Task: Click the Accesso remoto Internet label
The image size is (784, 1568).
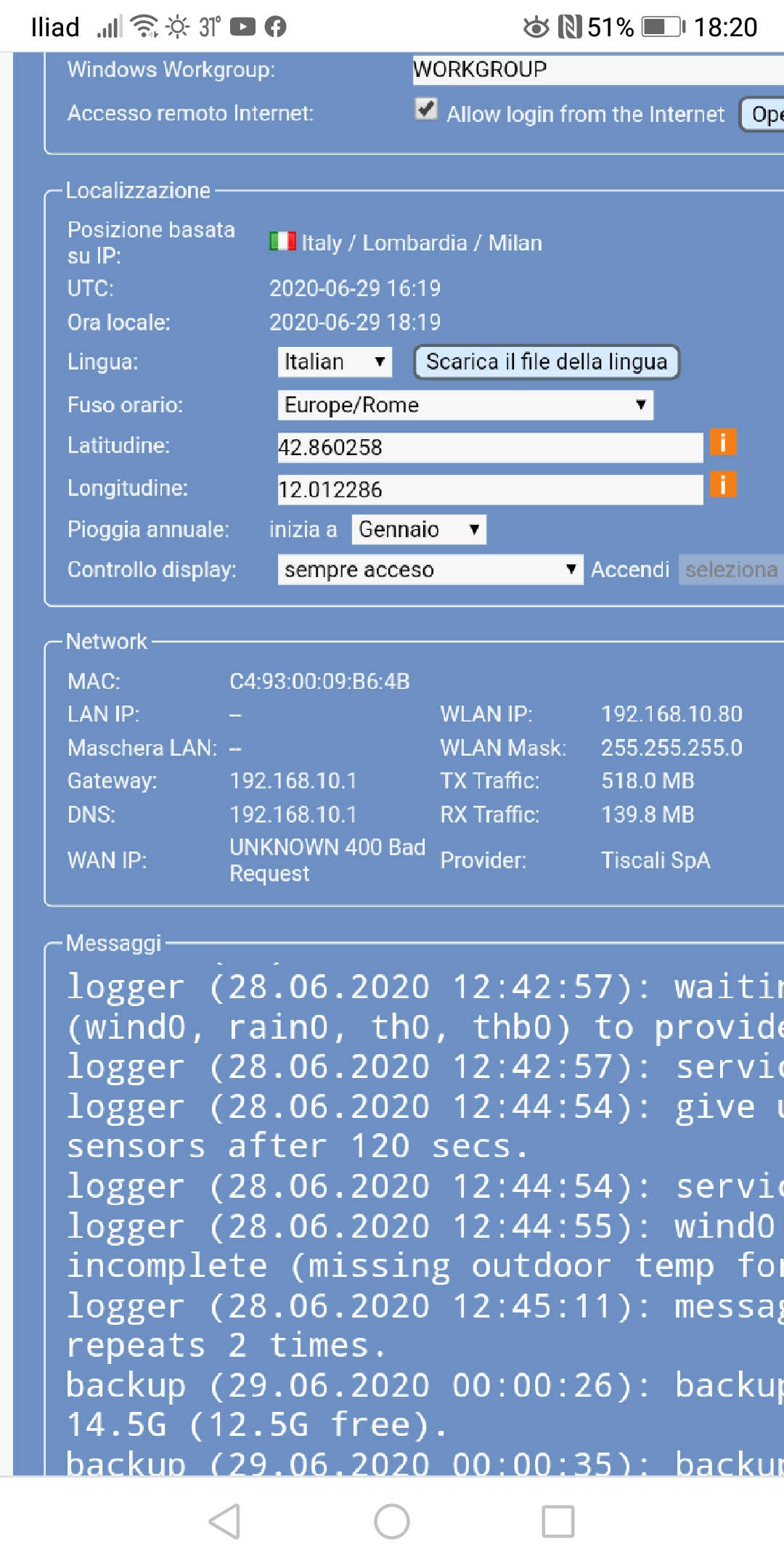Action: point(190,113)
